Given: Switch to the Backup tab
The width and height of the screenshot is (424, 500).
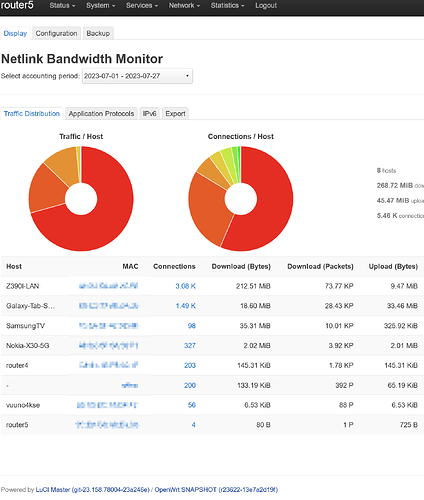Looking at the screenshot, I should pos(98,33).
